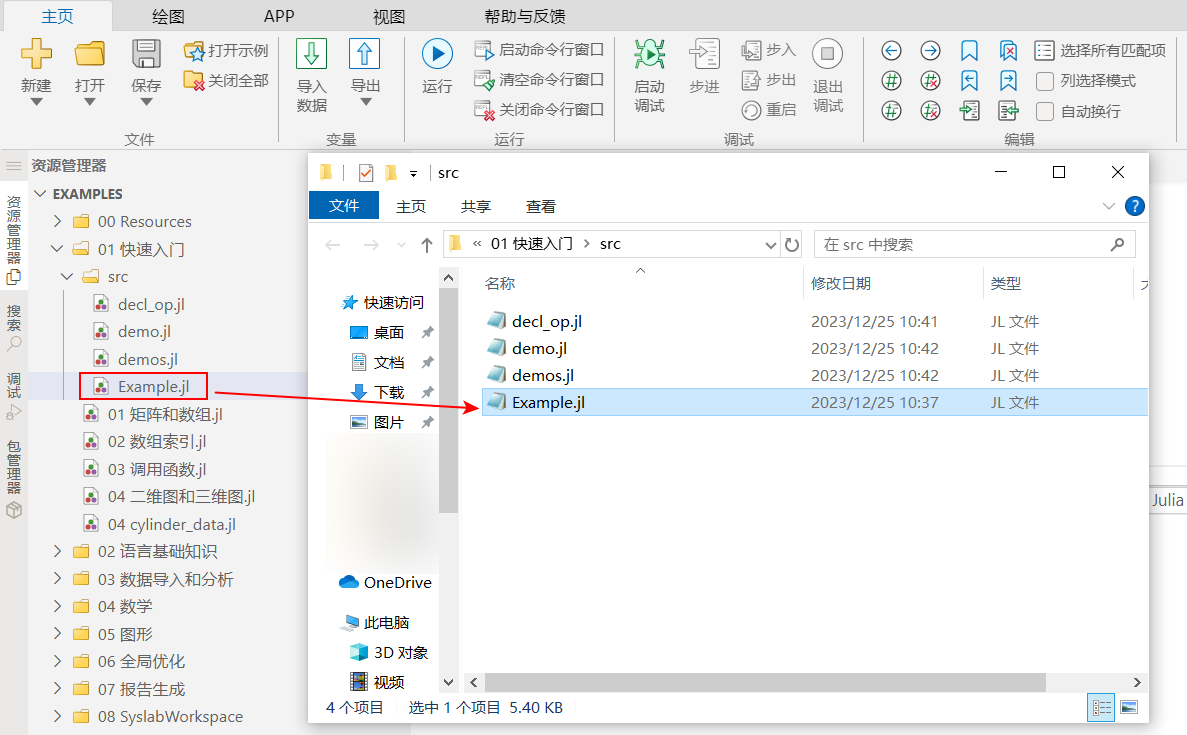Collapse the 01 快速入门 folder
Viewport: 1187px width, 735px height.
coord(58,249)
